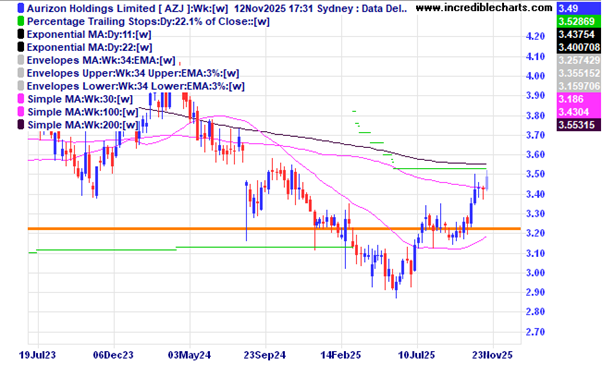The width and height of the screenshot is (602, 365).
Task: Click the 3.50 price axis label
Action: click(536, 174)
